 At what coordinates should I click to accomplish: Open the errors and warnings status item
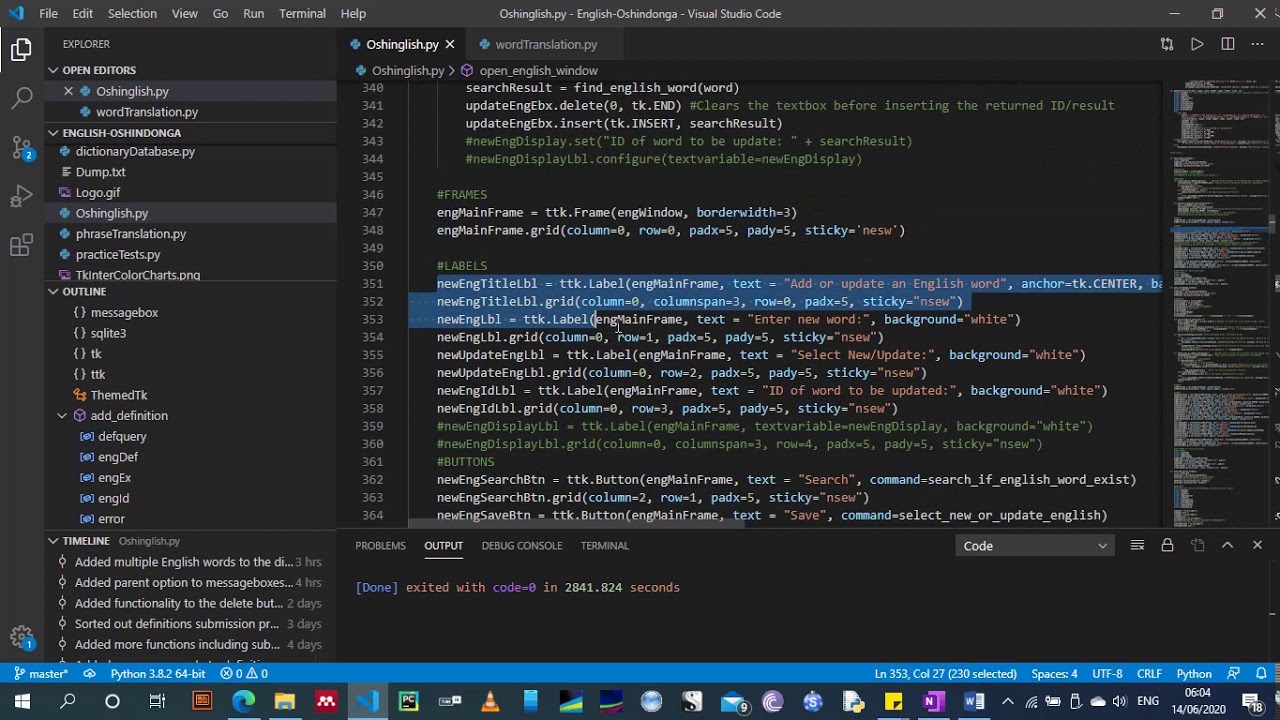click(244, 673)
